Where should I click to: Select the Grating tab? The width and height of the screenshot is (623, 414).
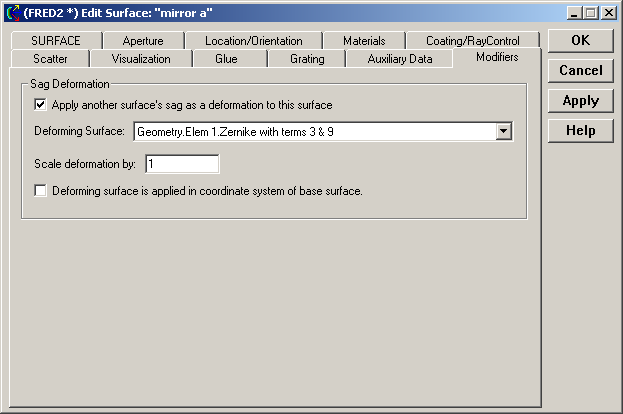tap(307, 59)
